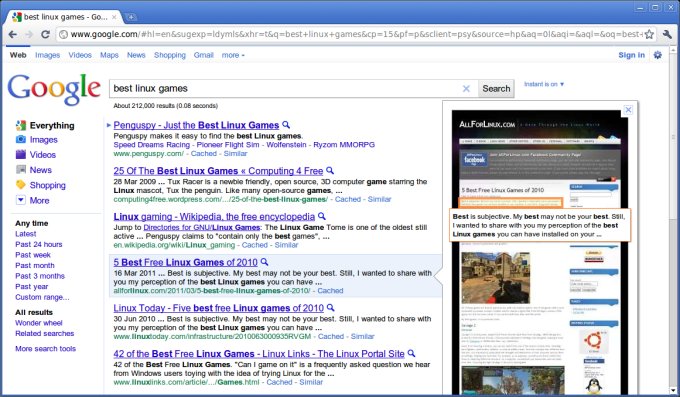The image size is (680, 397).
Task: Click the Sign in link
Action: pos(631,55)
